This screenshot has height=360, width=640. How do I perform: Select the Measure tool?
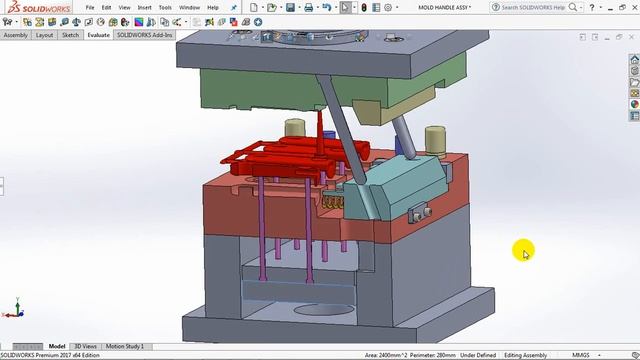64,22
